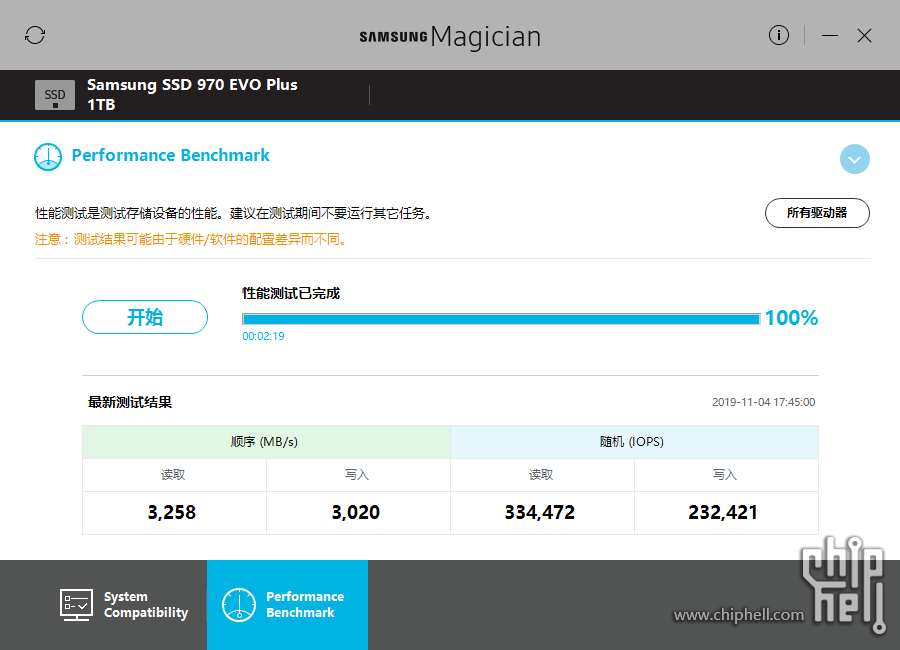Collapse the Performance Benchmark section chevron
The width and height of the screenshot is (900, 650).
point(854,159)
